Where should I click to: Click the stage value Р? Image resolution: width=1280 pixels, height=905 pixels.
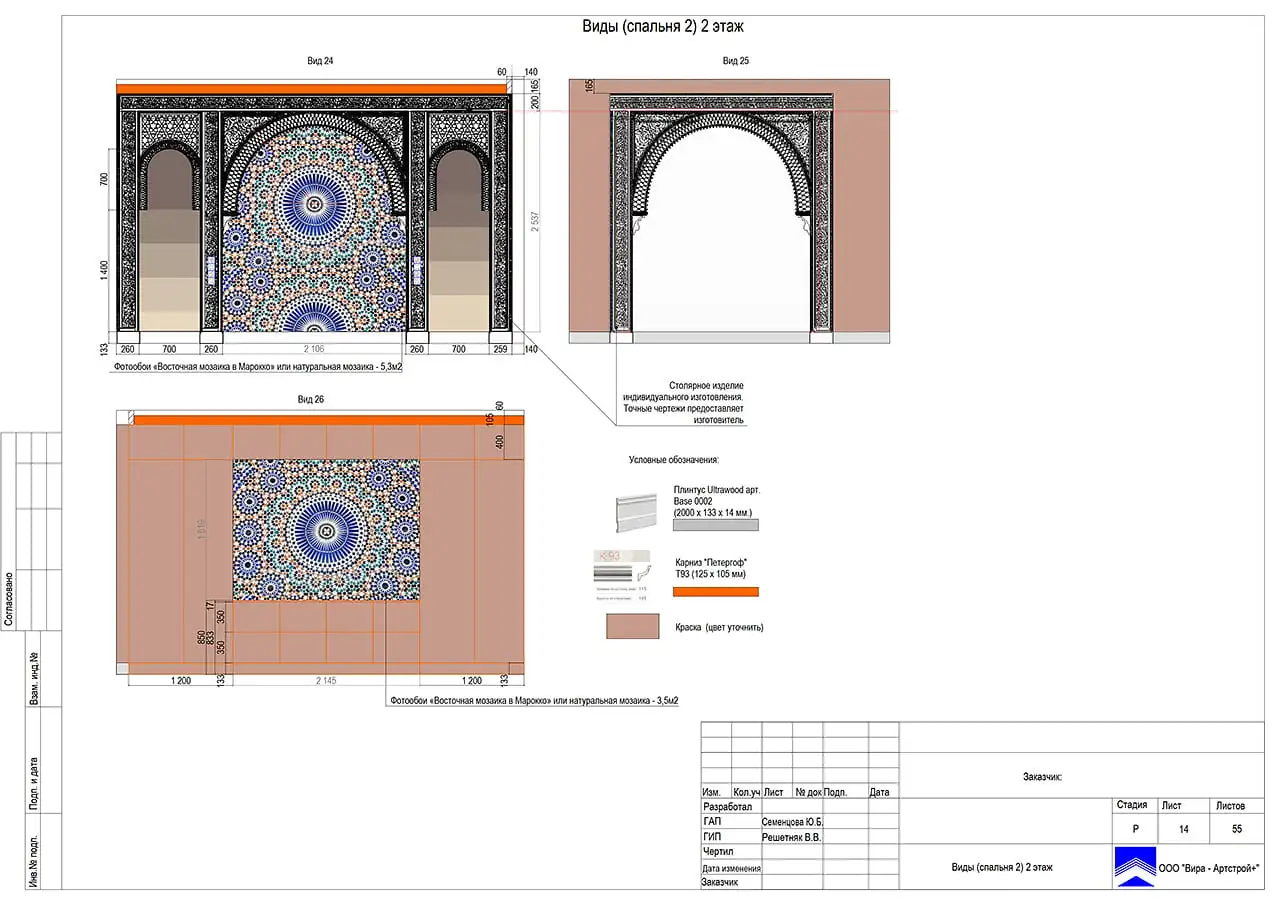tap(1135, 829)
